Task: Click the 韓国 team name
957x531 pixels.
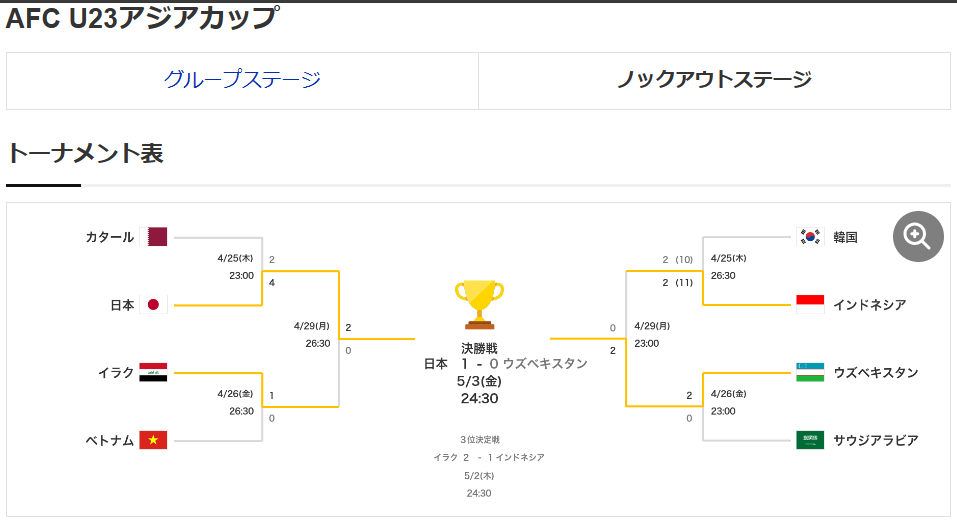Action: click(x=845, y=237)
